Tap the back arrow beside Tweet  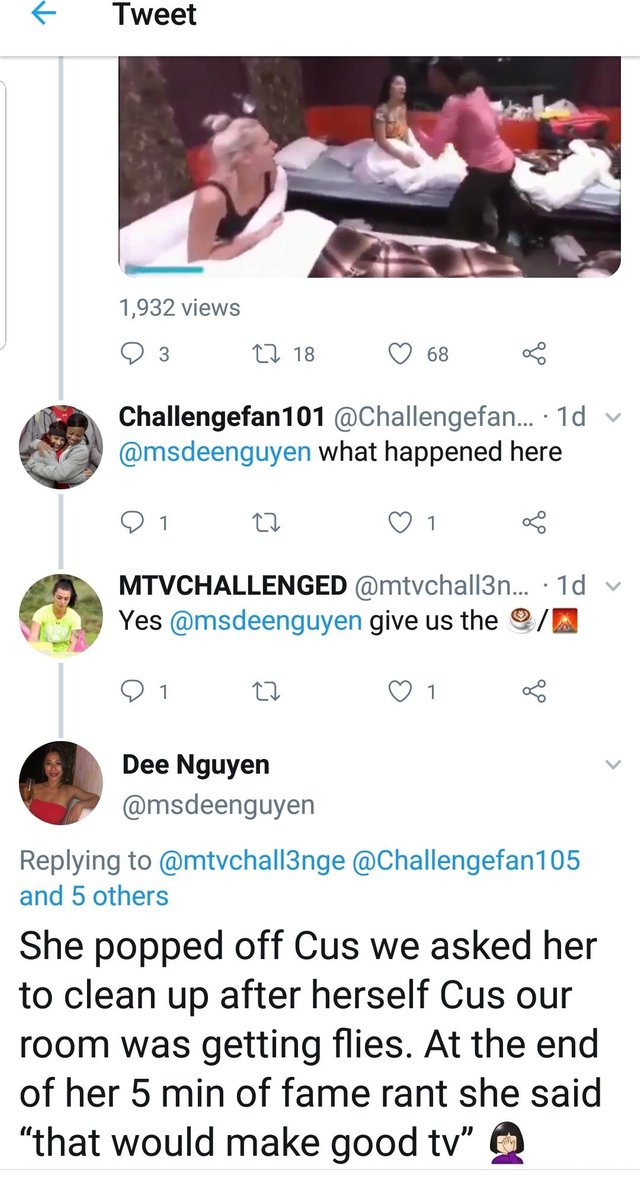click(43, 15)
